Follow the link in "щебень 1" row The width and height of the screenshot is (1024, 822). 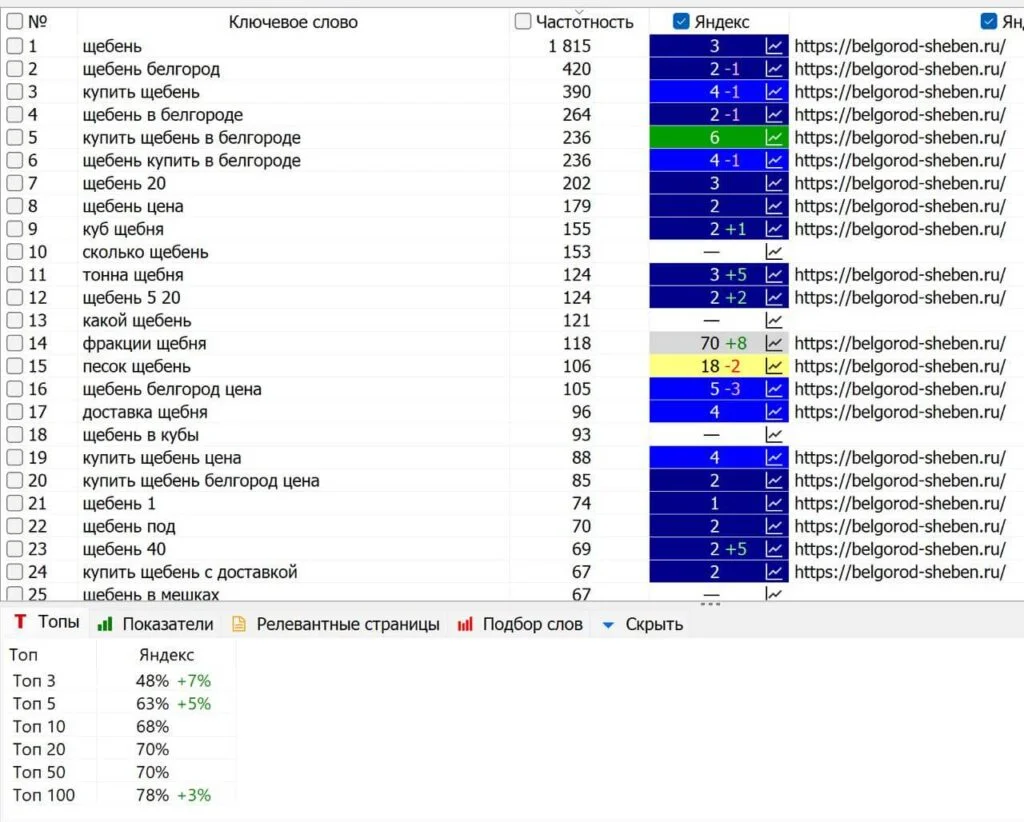click(899, 503)
